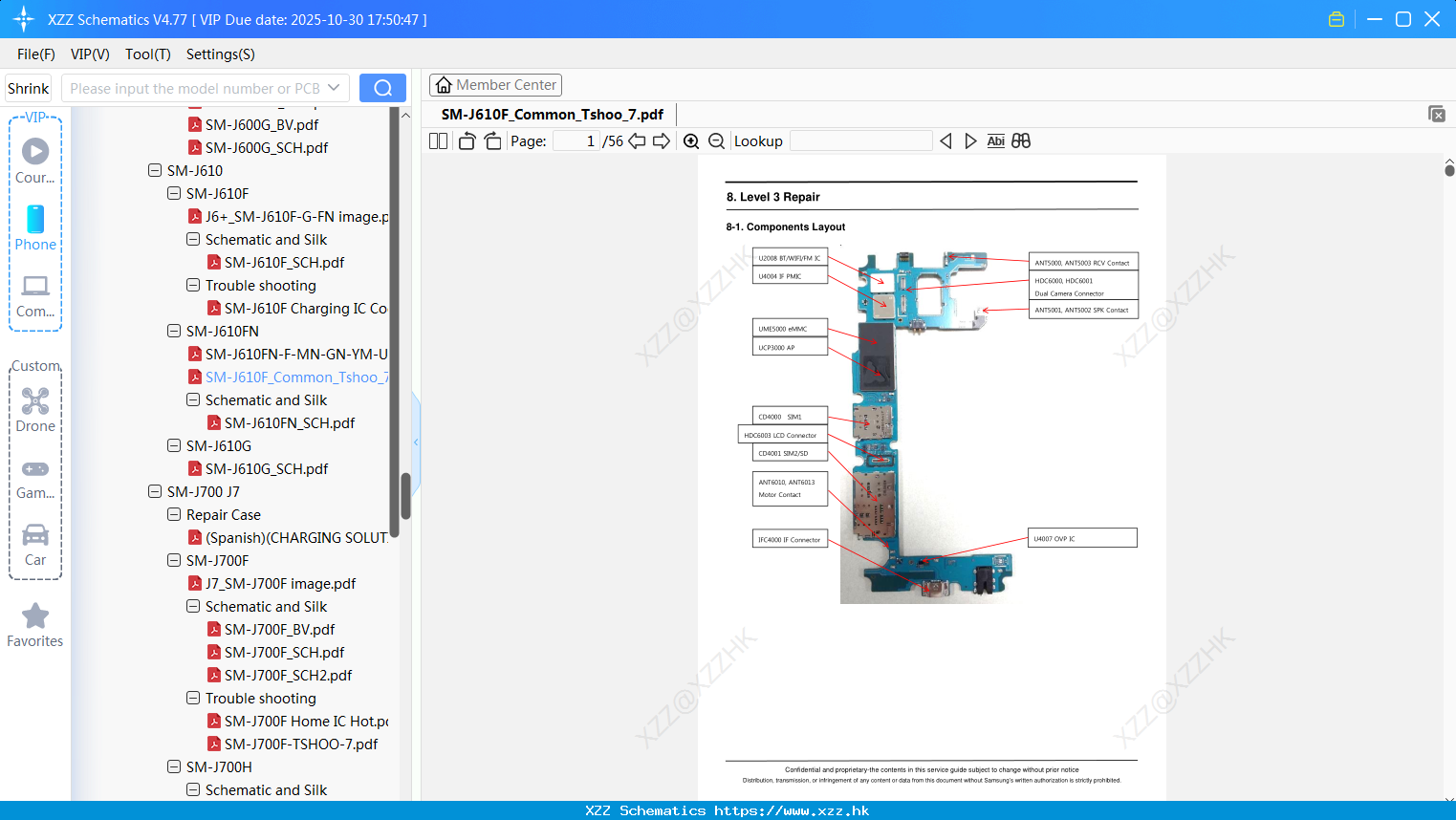Click the Shrink button
The image size is (1456, 820).
click(x=28, y=88)
